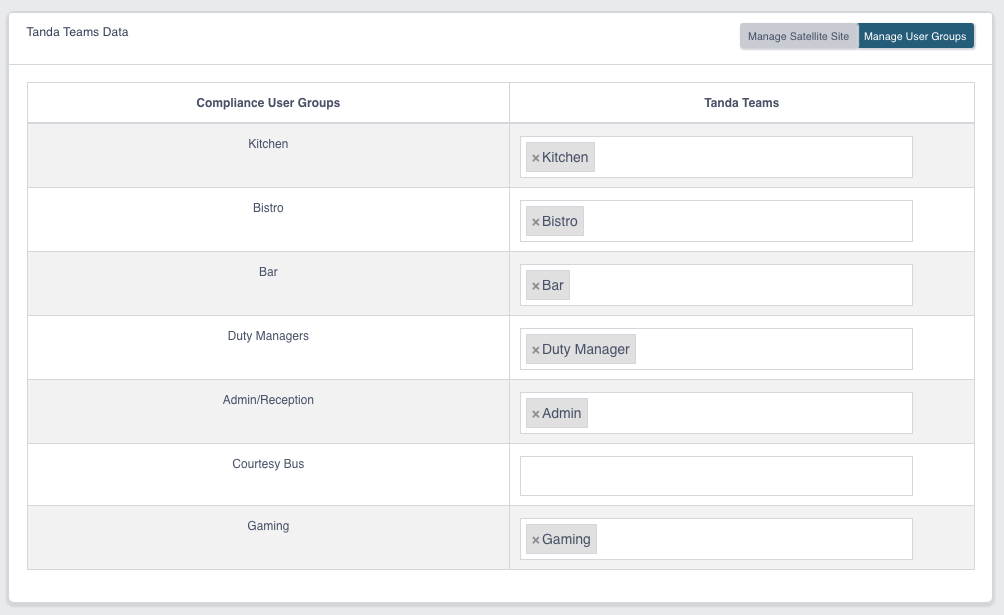Remove the Duty Manager team tag
This screenshot has width=1004, height=615.
pyautogui.click(x=536, y=350)
